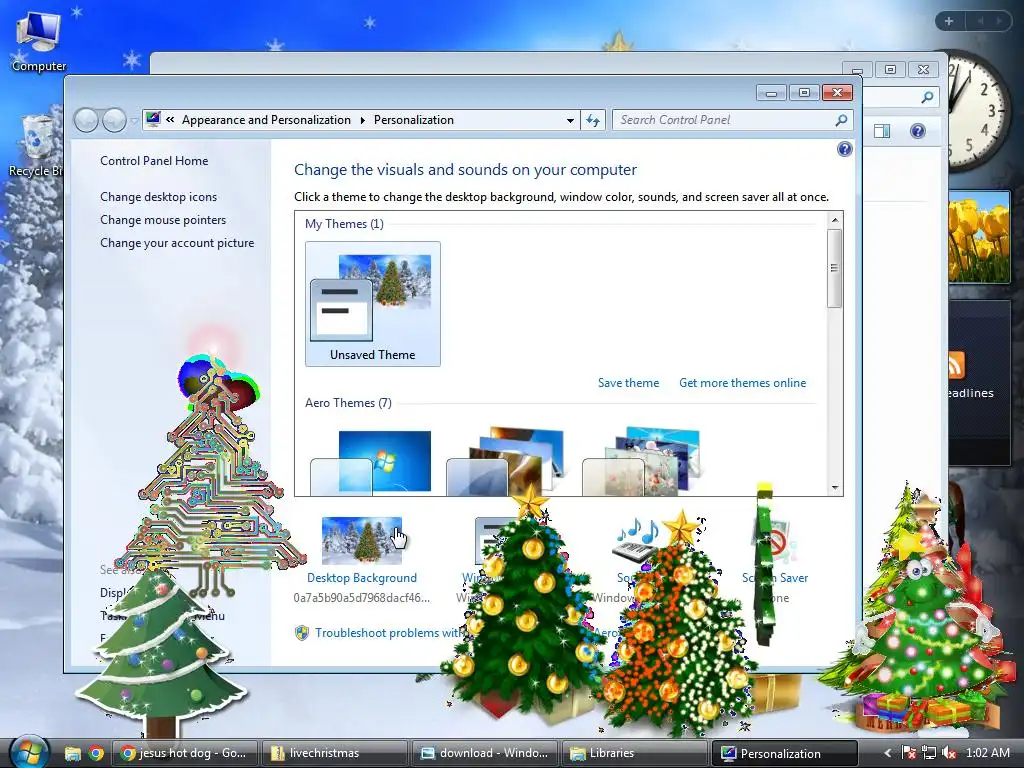Click the Personalization breadcrumb
The image size is (1024, 768).
click(413, 120)
